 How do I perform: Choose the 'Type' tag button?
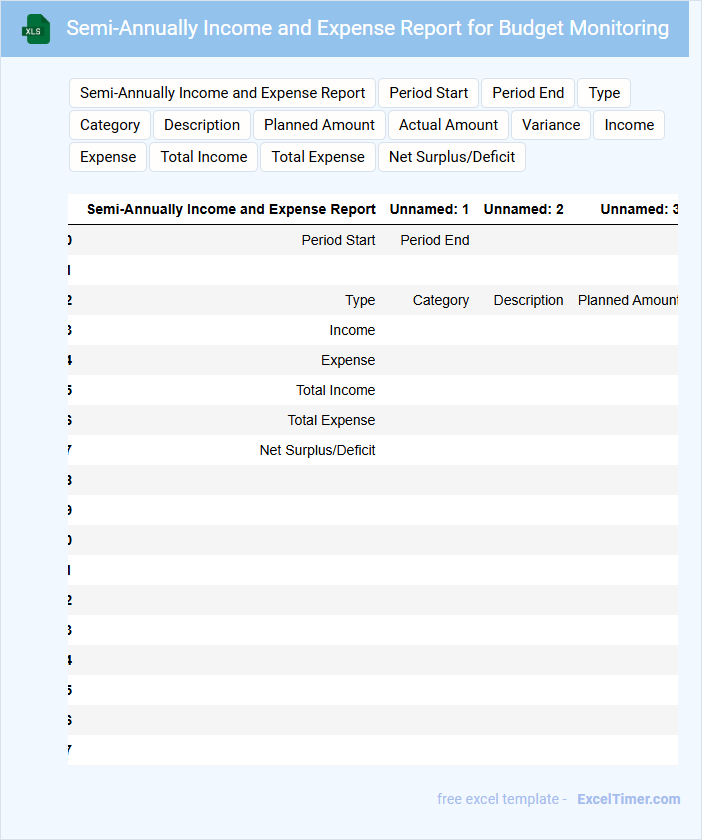(604, 93)
